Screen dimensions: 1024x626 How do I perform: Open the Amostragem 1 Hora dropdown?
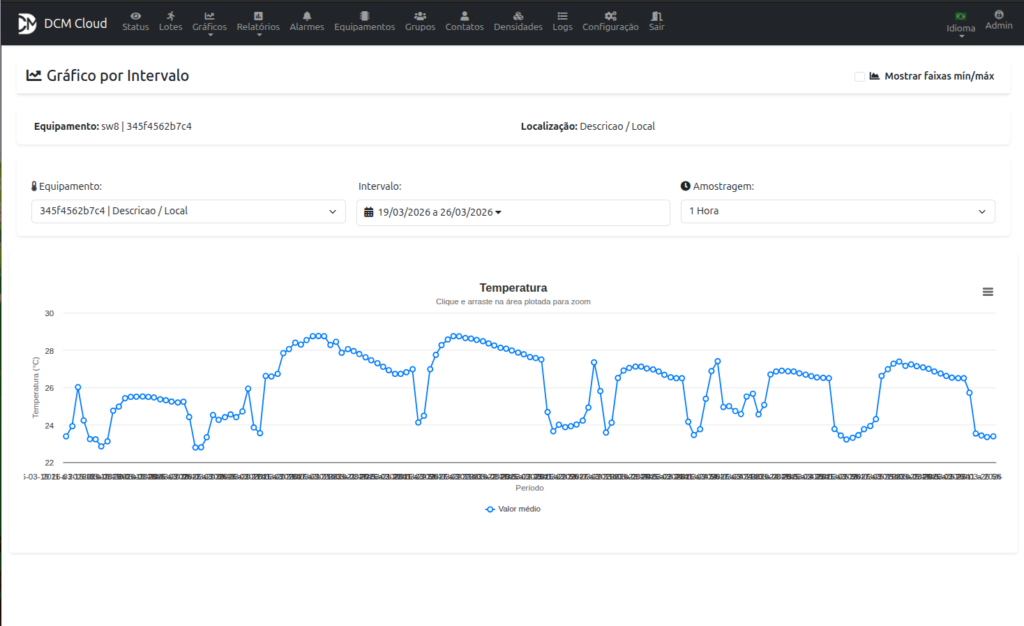[x=838, y=211]
